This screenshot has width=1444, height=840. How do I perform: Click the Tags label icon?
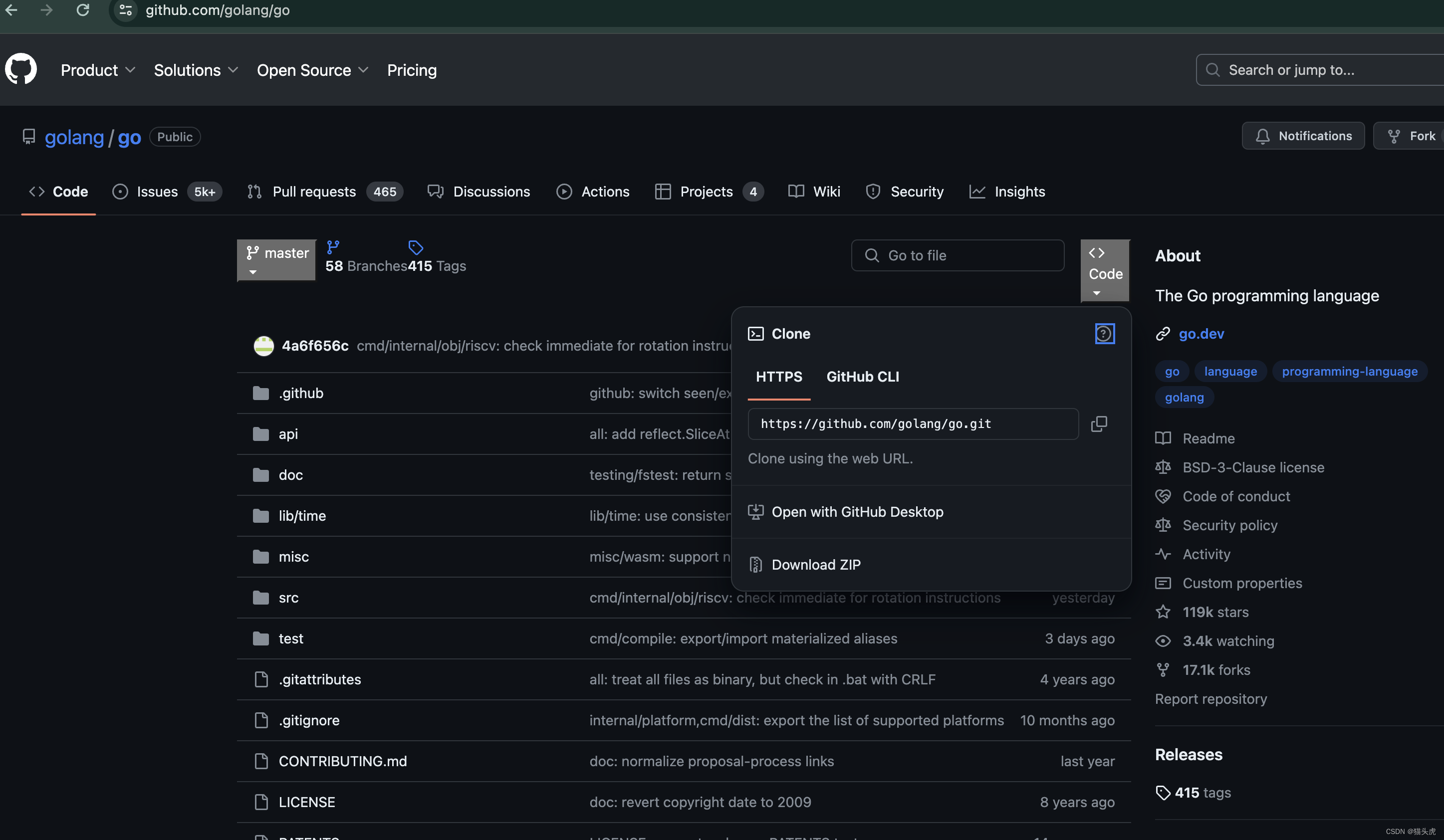click(416, 247)
